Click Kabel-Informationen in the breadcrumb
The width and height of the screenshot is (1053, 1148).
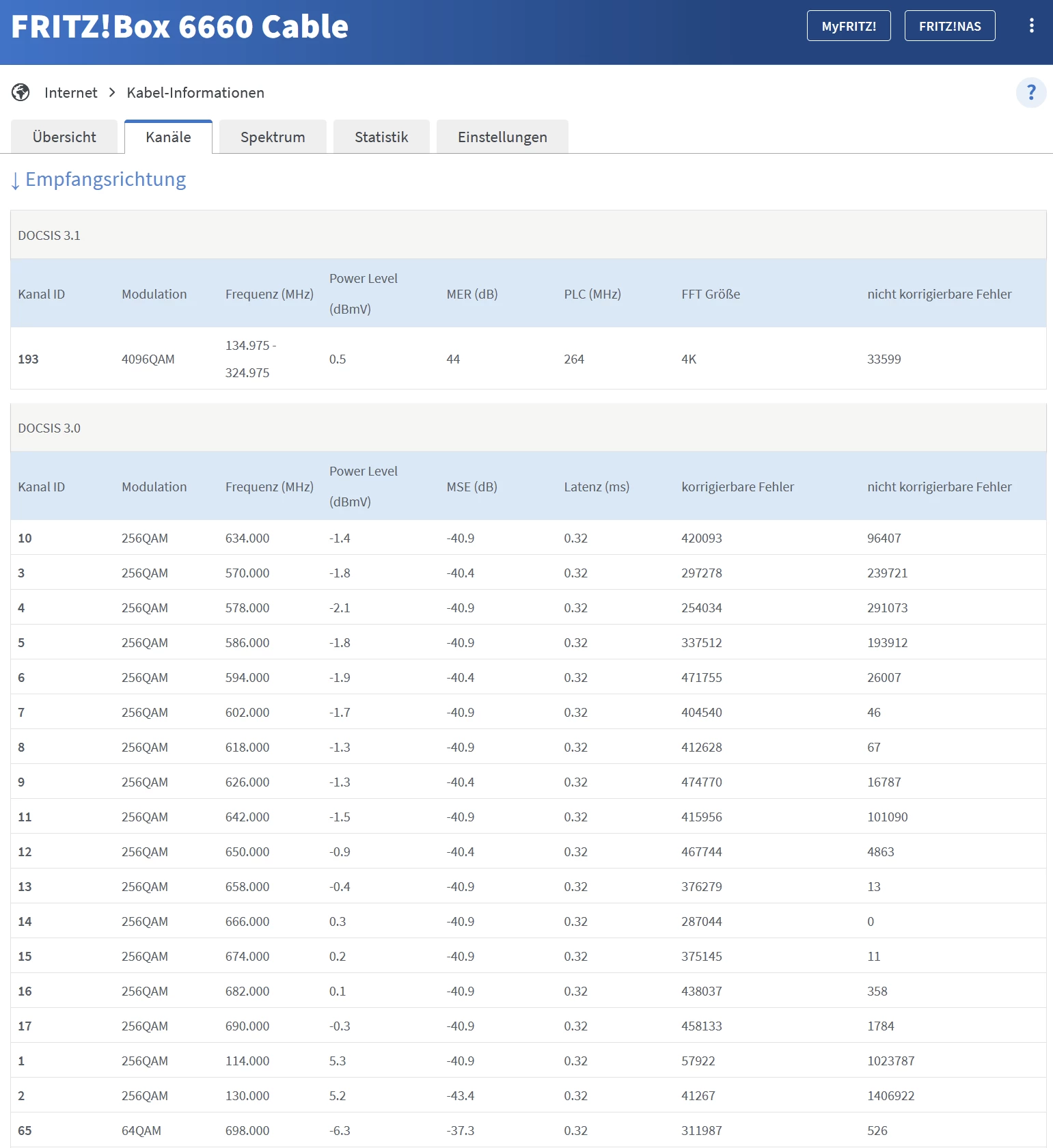tap(195, 93)
